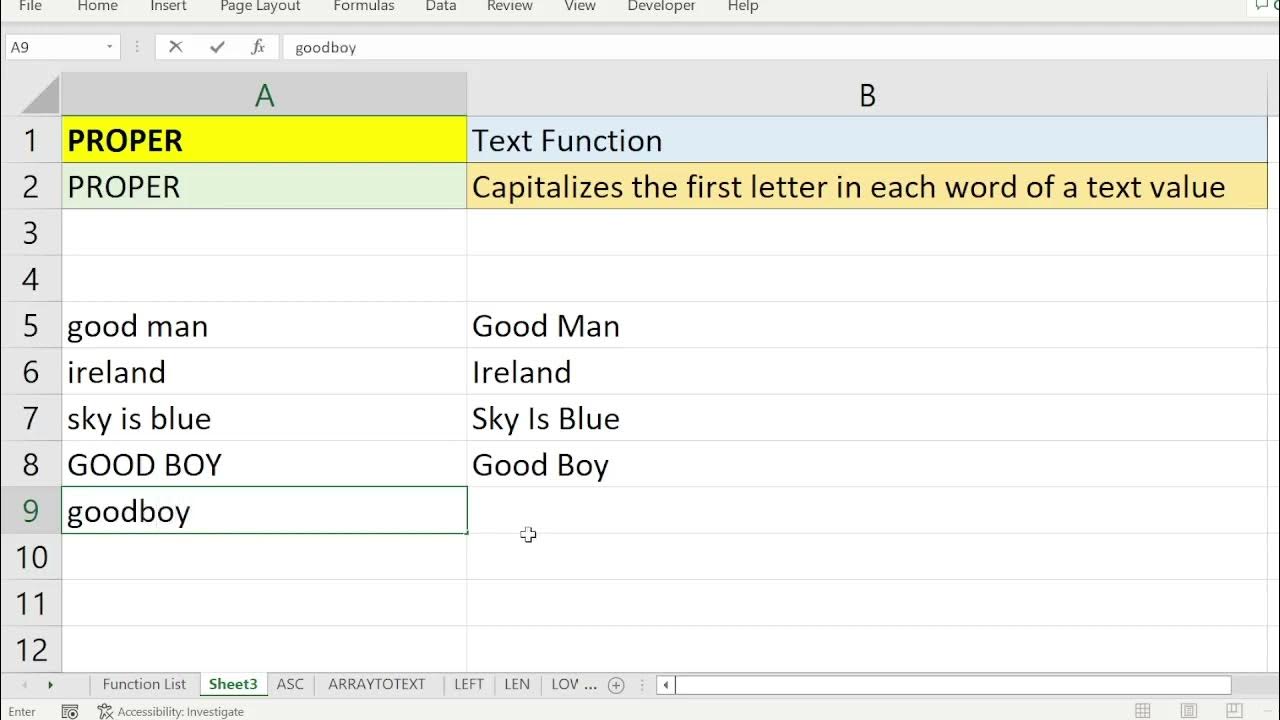Open the Developer ribbon tab

tap(661, 6)
